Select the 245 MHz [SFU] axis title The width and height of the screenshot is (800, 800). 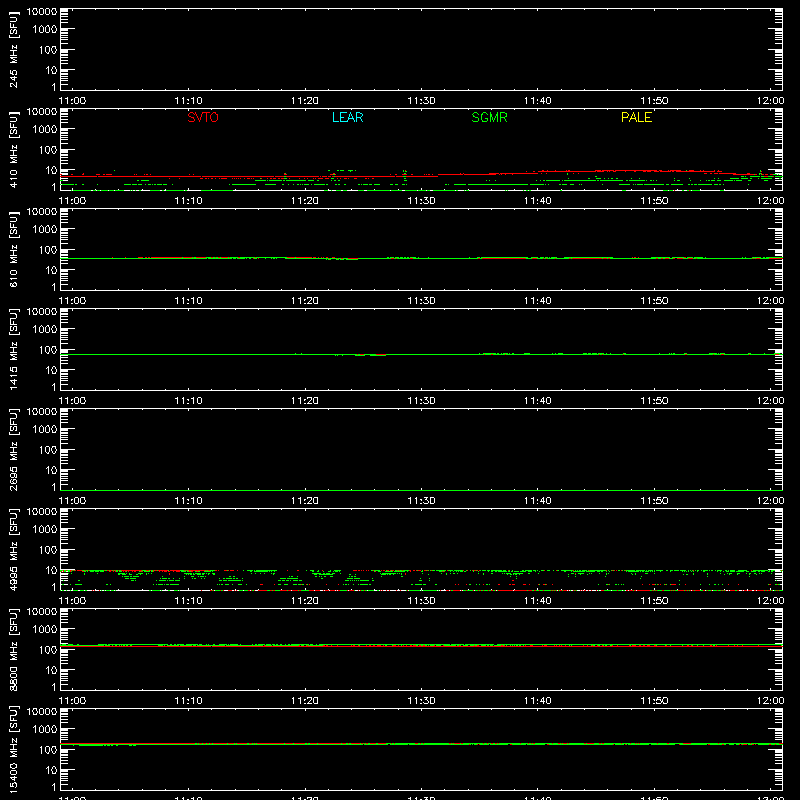[x=14, y=50]
